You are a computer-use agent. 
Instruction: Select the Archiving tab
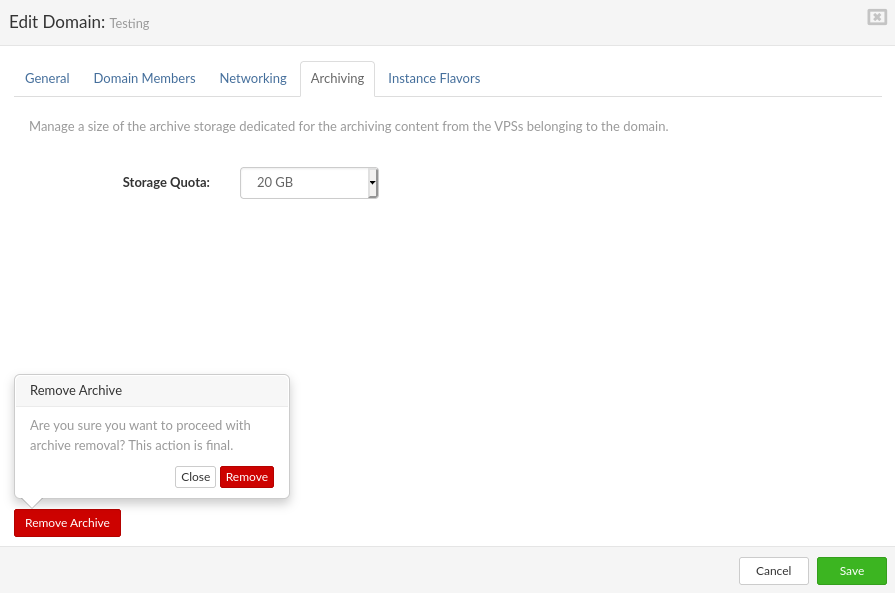337,78
